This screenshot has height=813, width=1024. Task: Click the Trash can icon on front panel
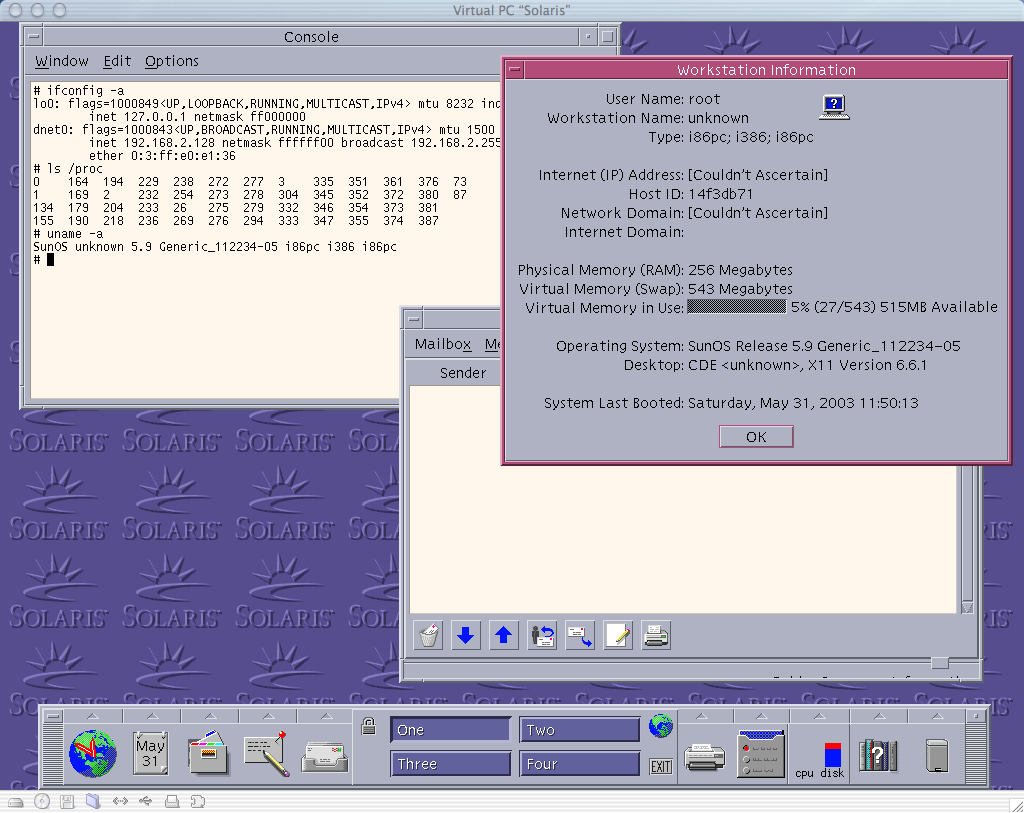tap(937, 756)
